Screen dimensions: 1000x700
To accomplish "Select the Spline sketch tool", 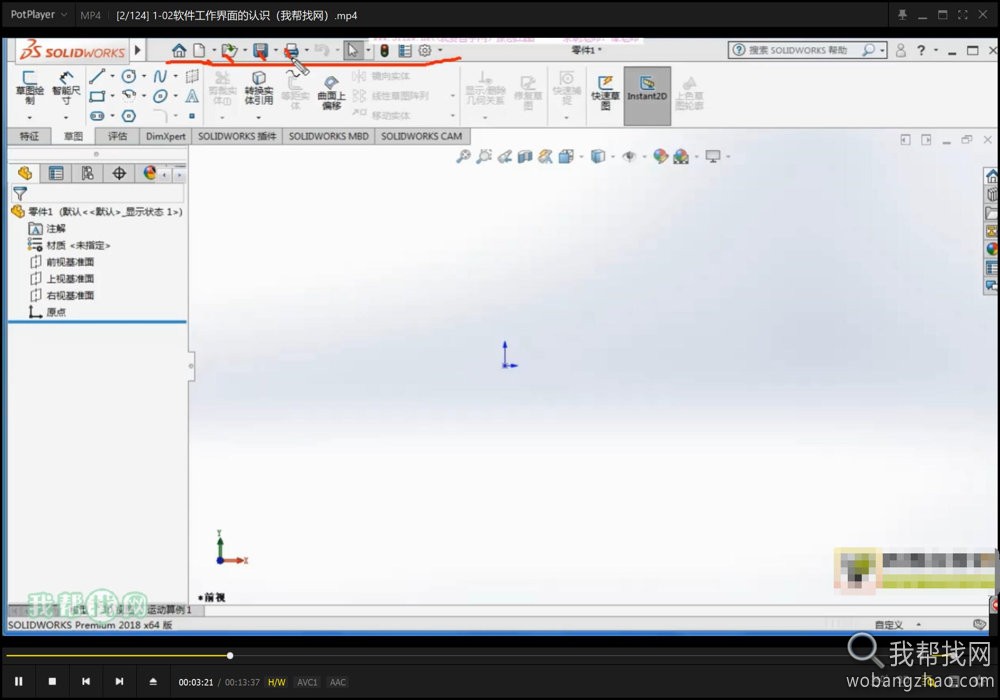I will click(160, 77).
